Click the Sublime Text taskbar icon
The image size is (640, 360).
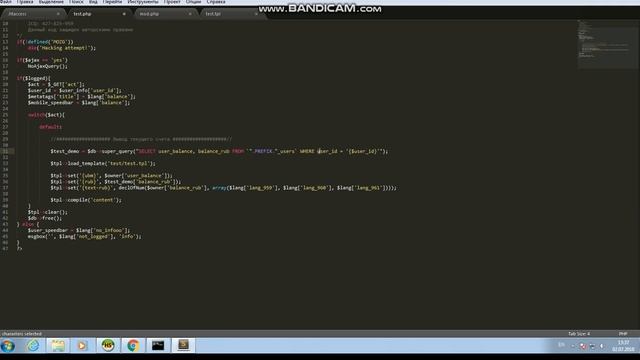click(x=183, y=345)
